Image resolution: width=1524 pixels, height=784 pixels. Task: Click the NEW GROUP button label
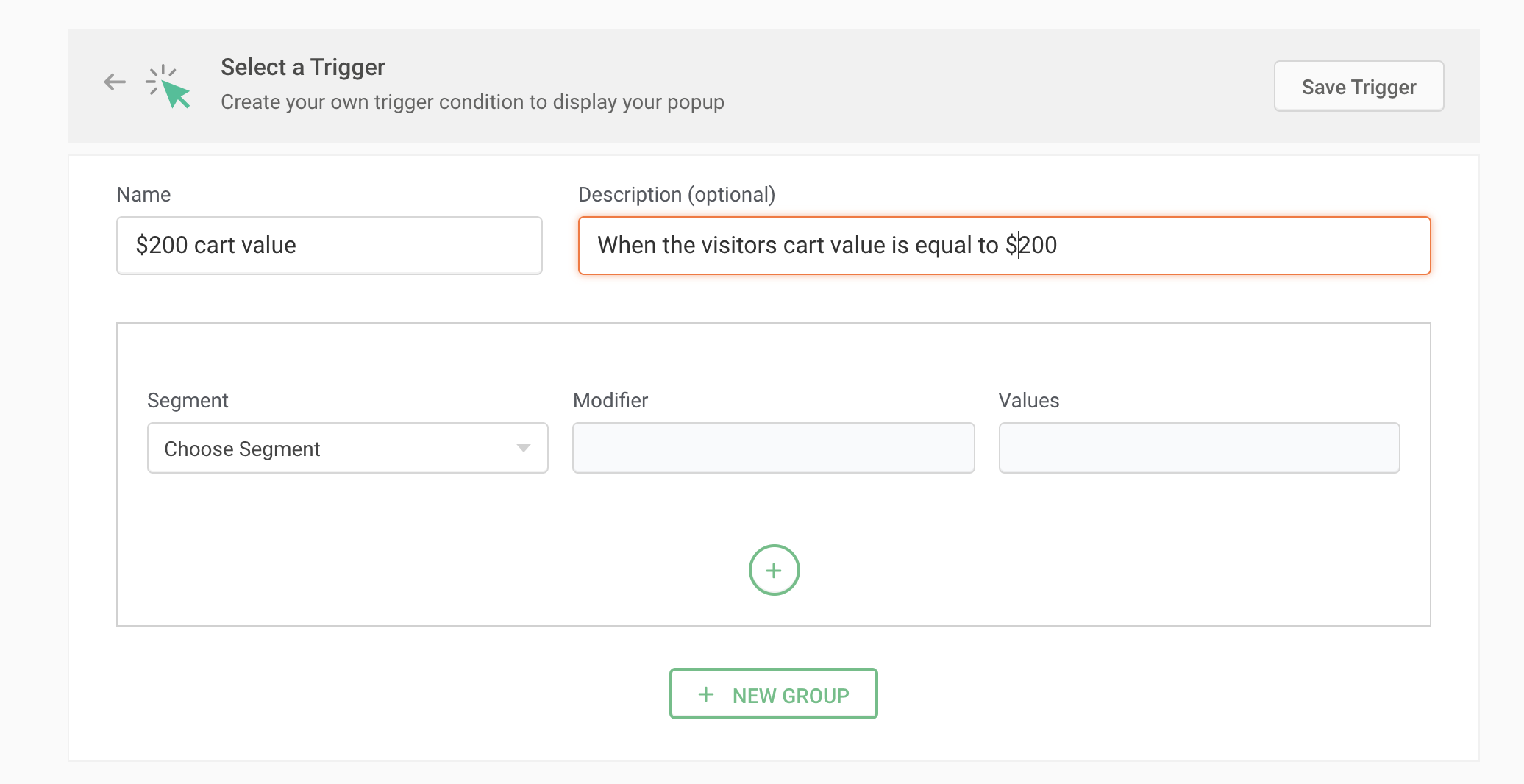coord(791,696)
